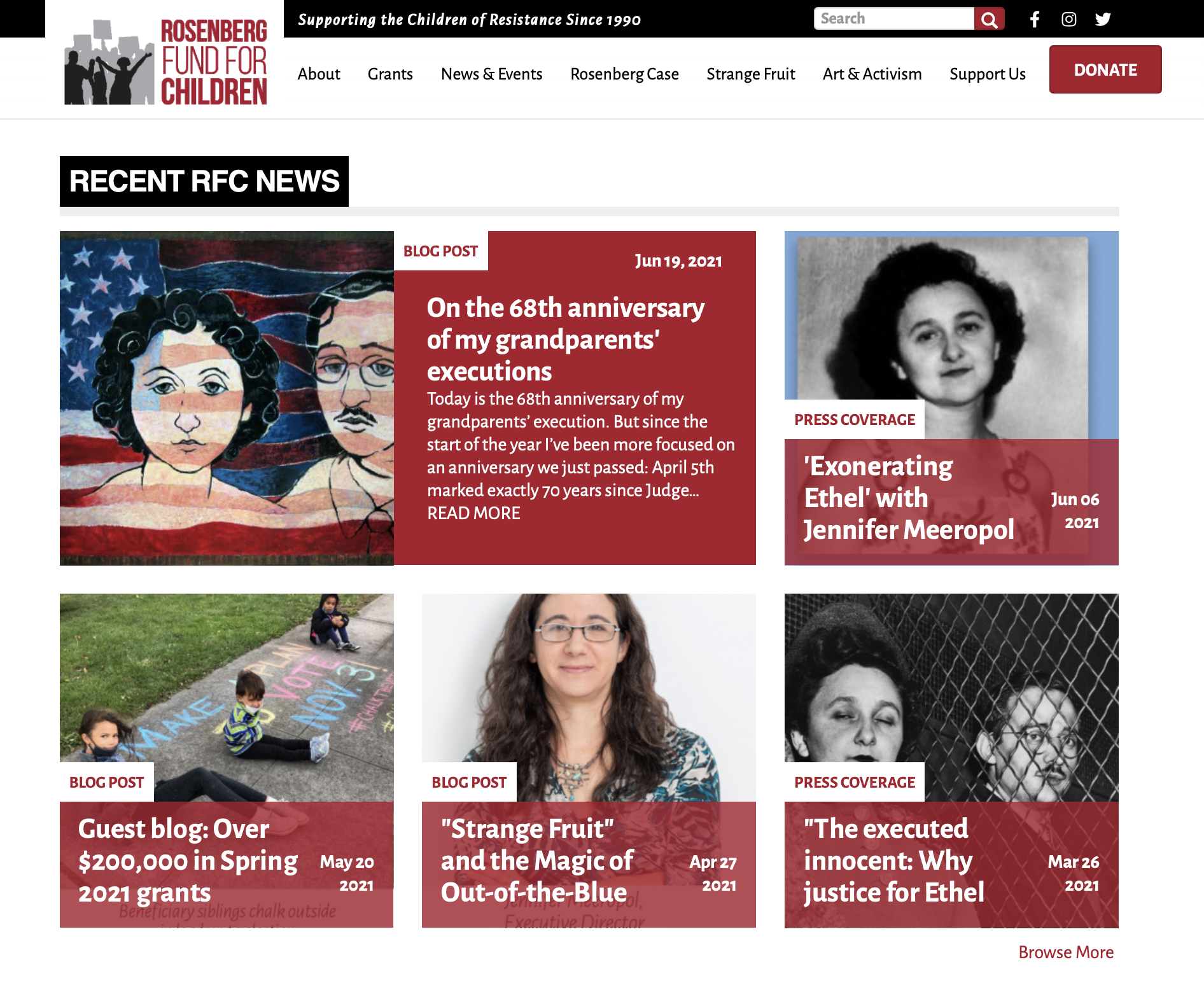Click the Rosenberg Fund for Children logo
Screen dimensions: 1204x990
165,62
